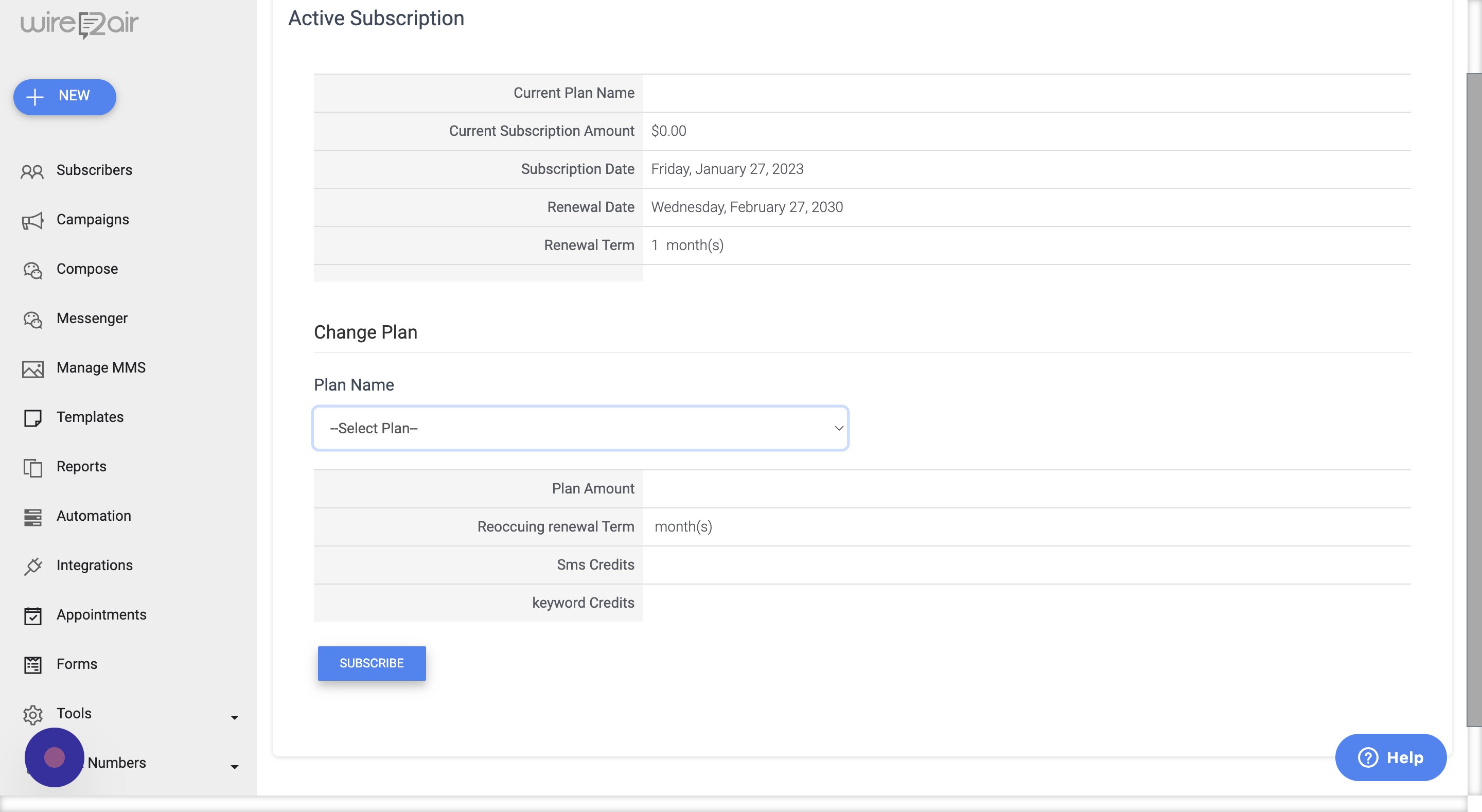Click the Forms list icon
The height and width of the screenshot is (812, 1482).
pyautogui.click(x=32, y=665)
